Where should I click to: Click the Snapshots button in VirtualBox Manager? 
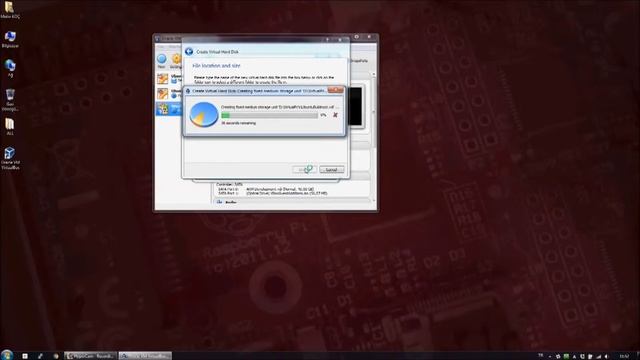coord(359,61)
